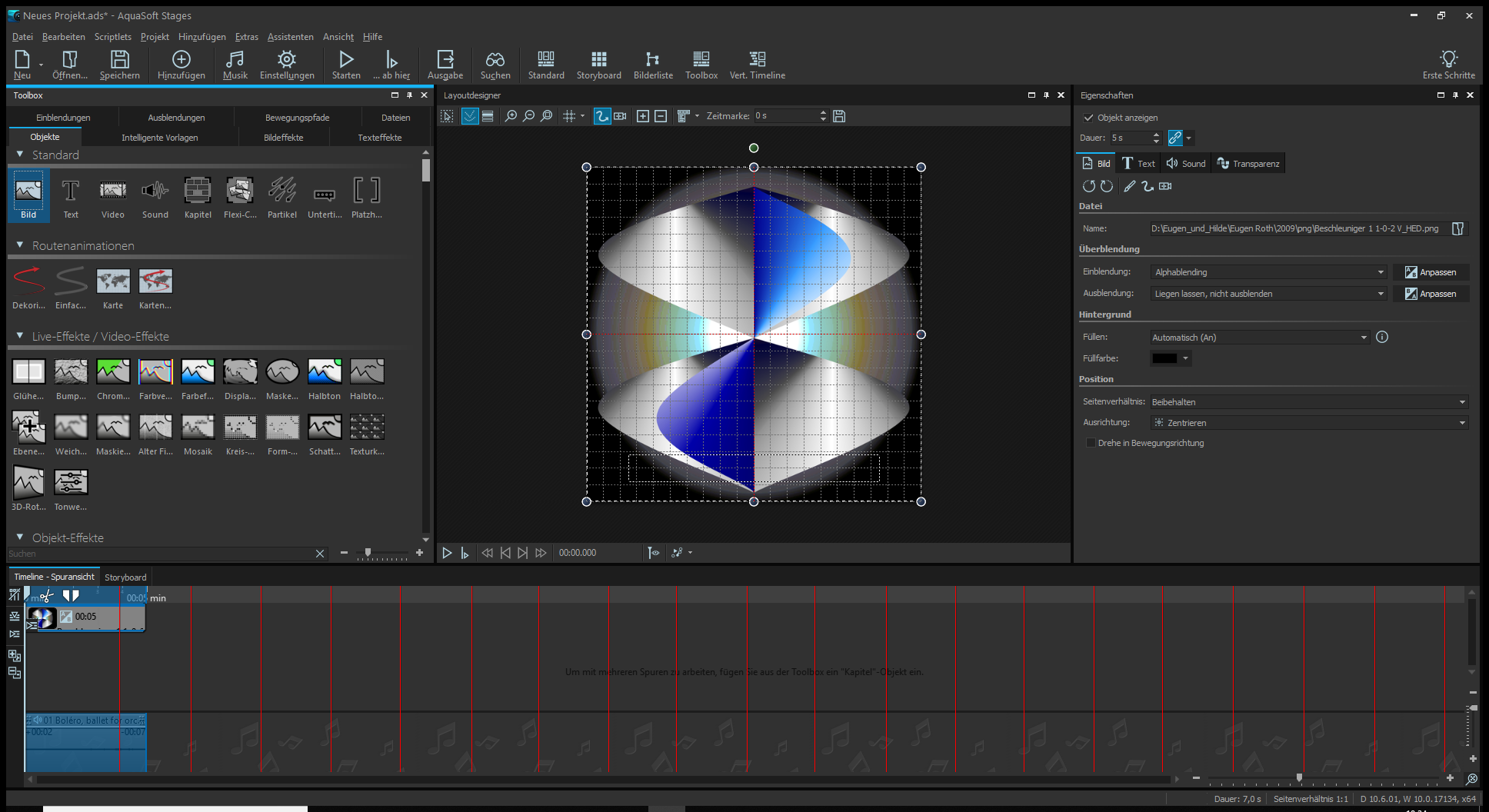Enable Drehe in Bewegungsrichtung checkbox

click(x=1091, y=443)
